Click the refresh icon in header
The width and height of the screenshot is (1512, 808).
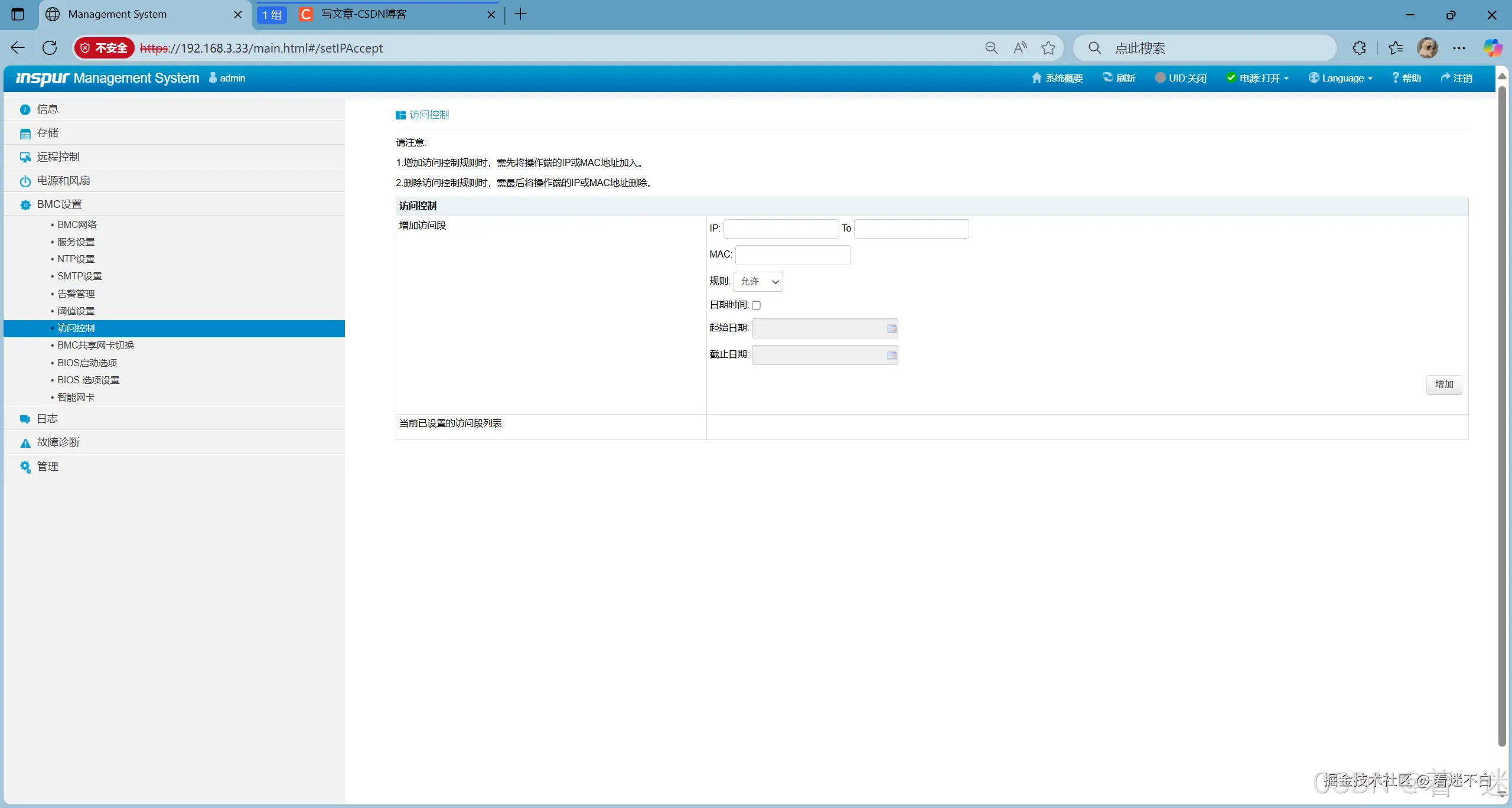1107,77
